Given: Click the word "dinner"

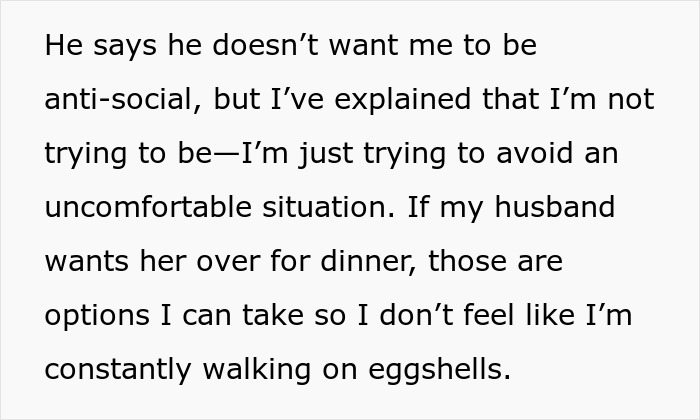Looking at the screenshot, I should point(368,262).
